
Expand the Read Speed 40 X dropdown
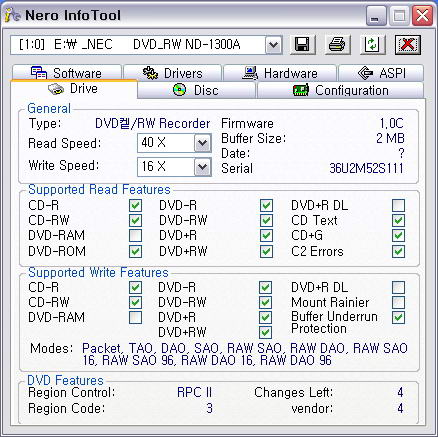(202, 143)
